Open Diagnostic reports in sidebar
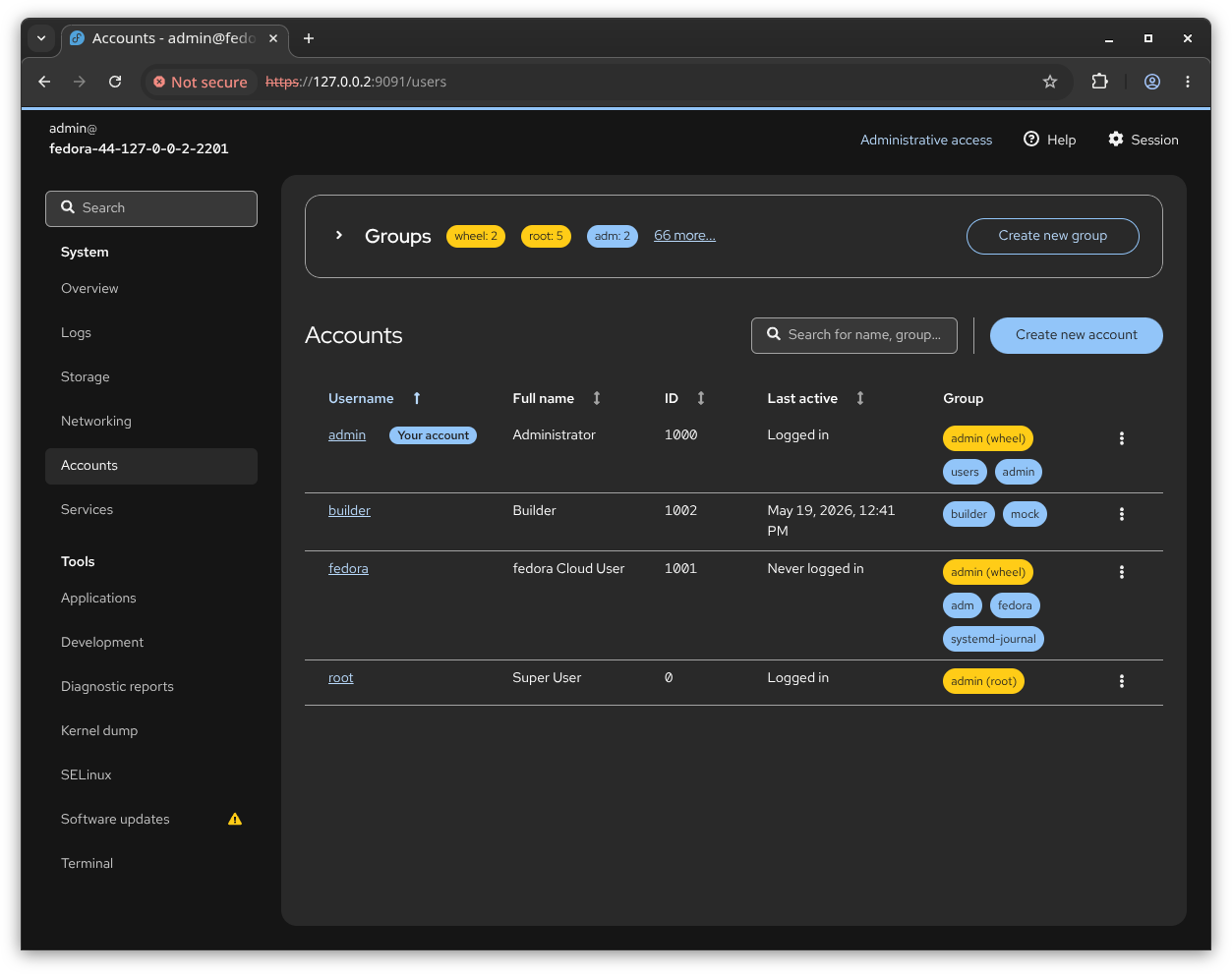Image resolution: width=1232 pixels, height=974 pixels. tap(151, 686)
